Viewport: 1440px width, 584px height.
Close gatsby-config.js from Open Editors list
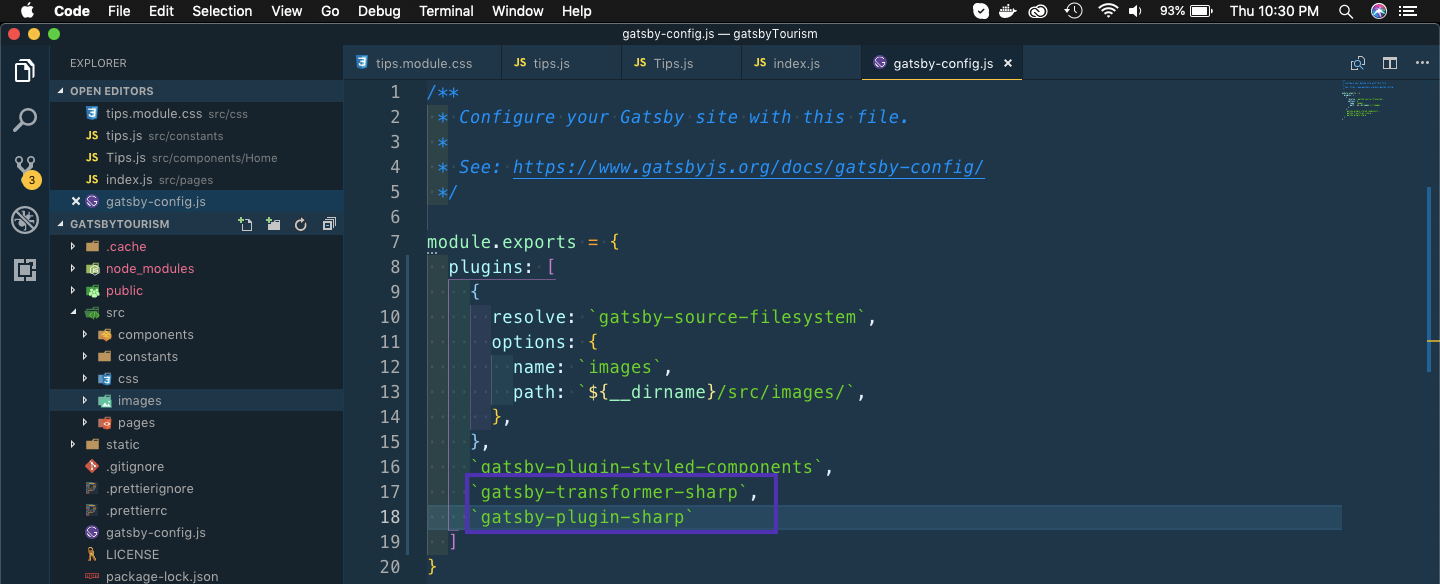[x=75, y=202]
